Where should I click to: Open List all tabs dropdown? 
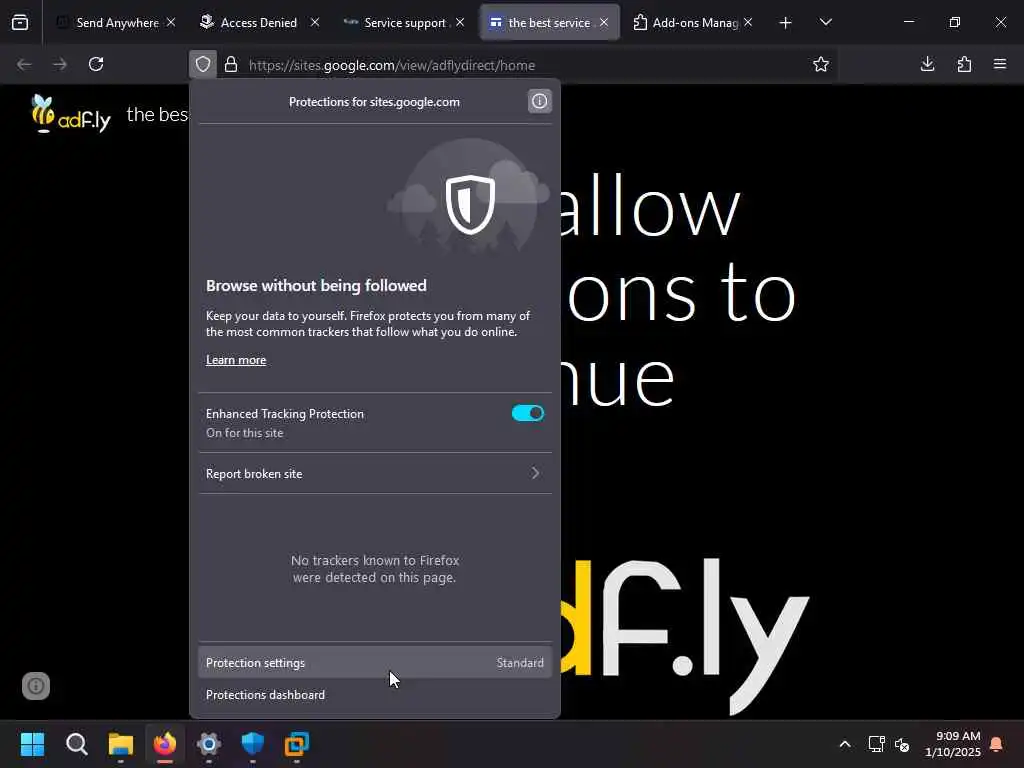(825, 23)
